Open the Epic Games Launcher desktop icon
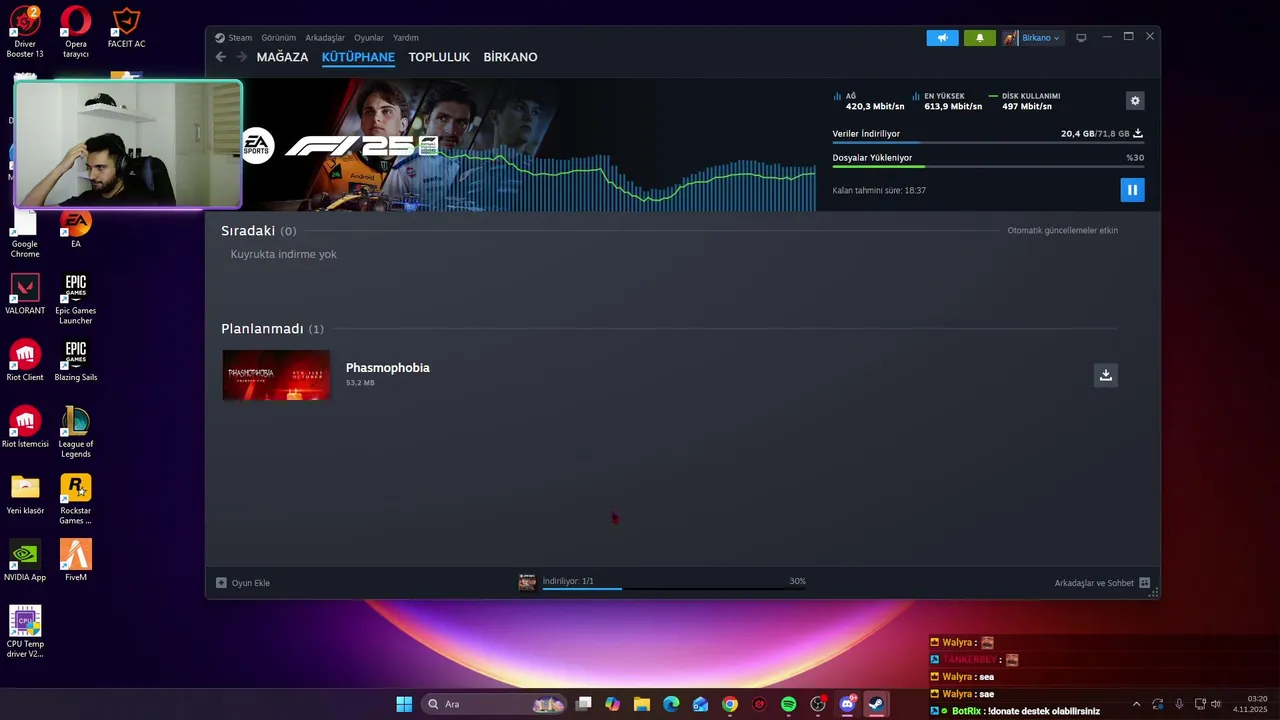Image resolution: width=1280 pixels, height=720 pixels. [76, 300]
